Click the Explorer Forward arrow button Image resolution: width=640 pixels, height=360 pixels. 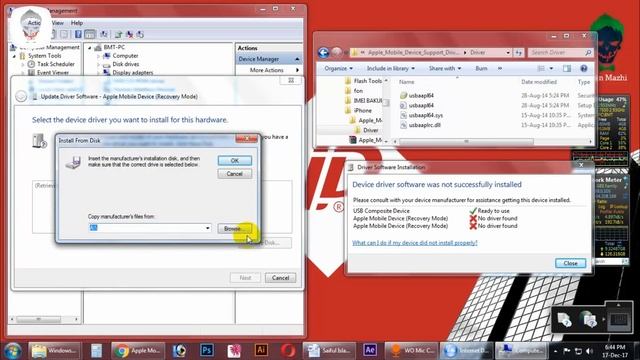[336, 53]
